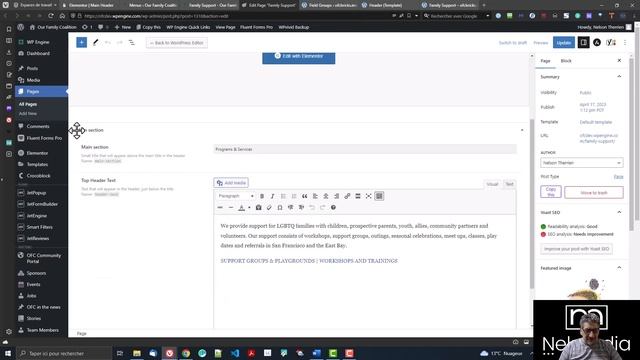This screenshot has height=360, width=640.
Task: Decrease indent in the editor
Action: click(x=290, y=208)
